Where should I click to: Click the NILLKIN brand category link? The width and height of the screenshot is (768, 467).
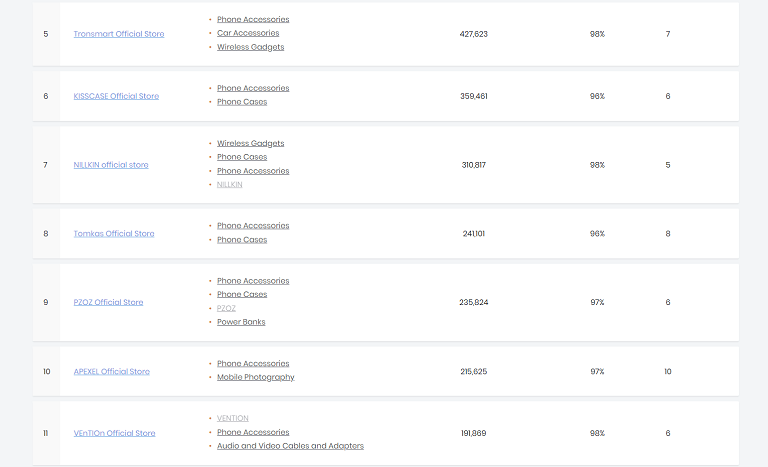coord(229,184)
